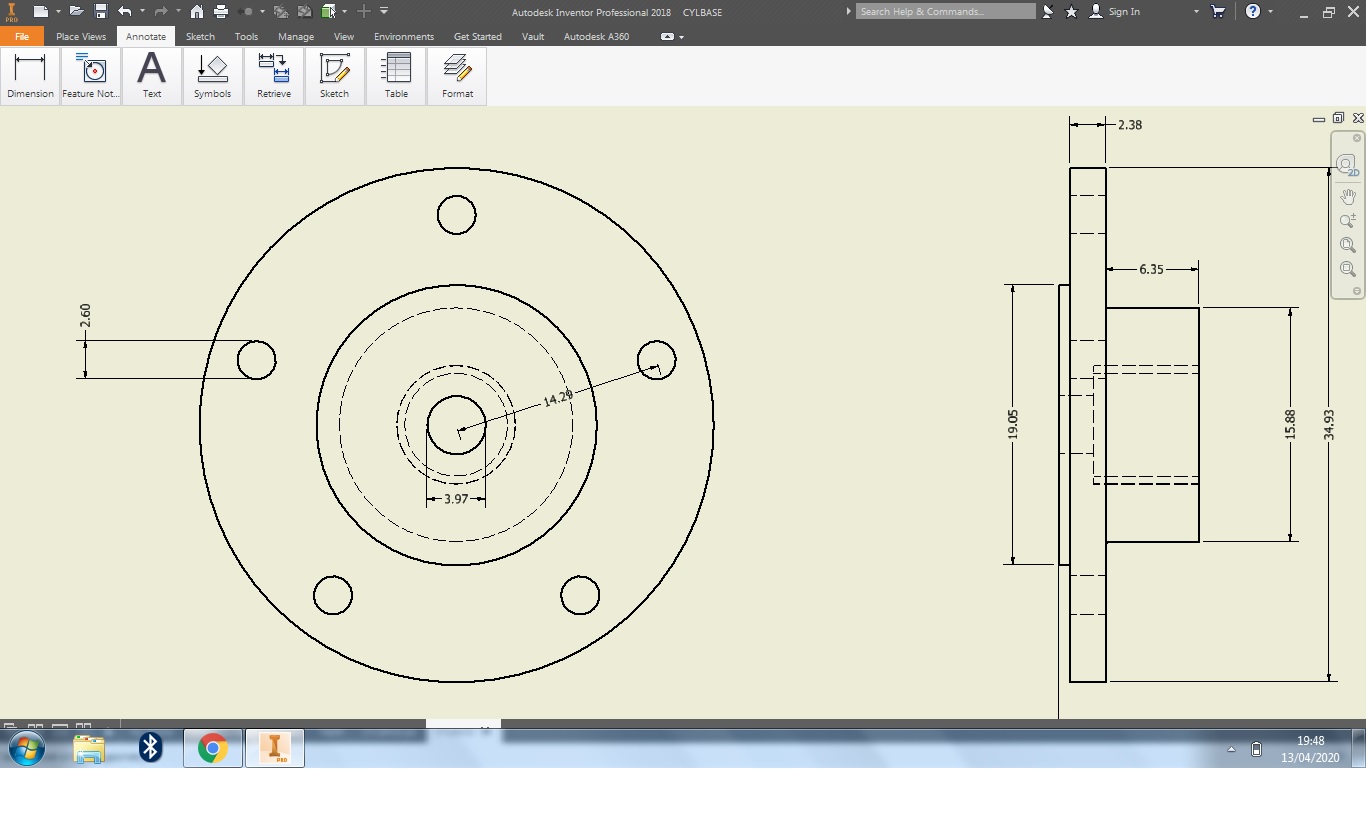
Task: Open the Get Started tab
Action: point(478,36)
